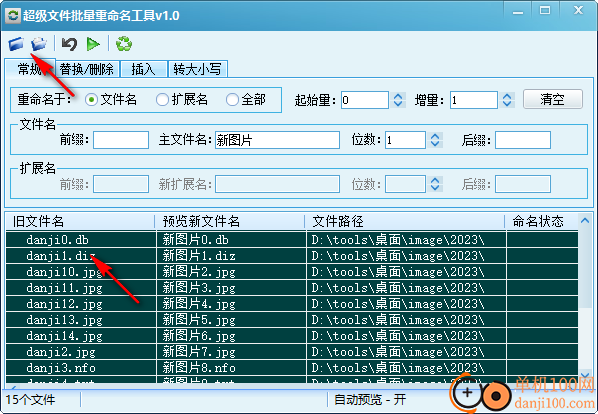598x414 pixels.
Task: Select the danji1.diz row
Action: (292, 256)
